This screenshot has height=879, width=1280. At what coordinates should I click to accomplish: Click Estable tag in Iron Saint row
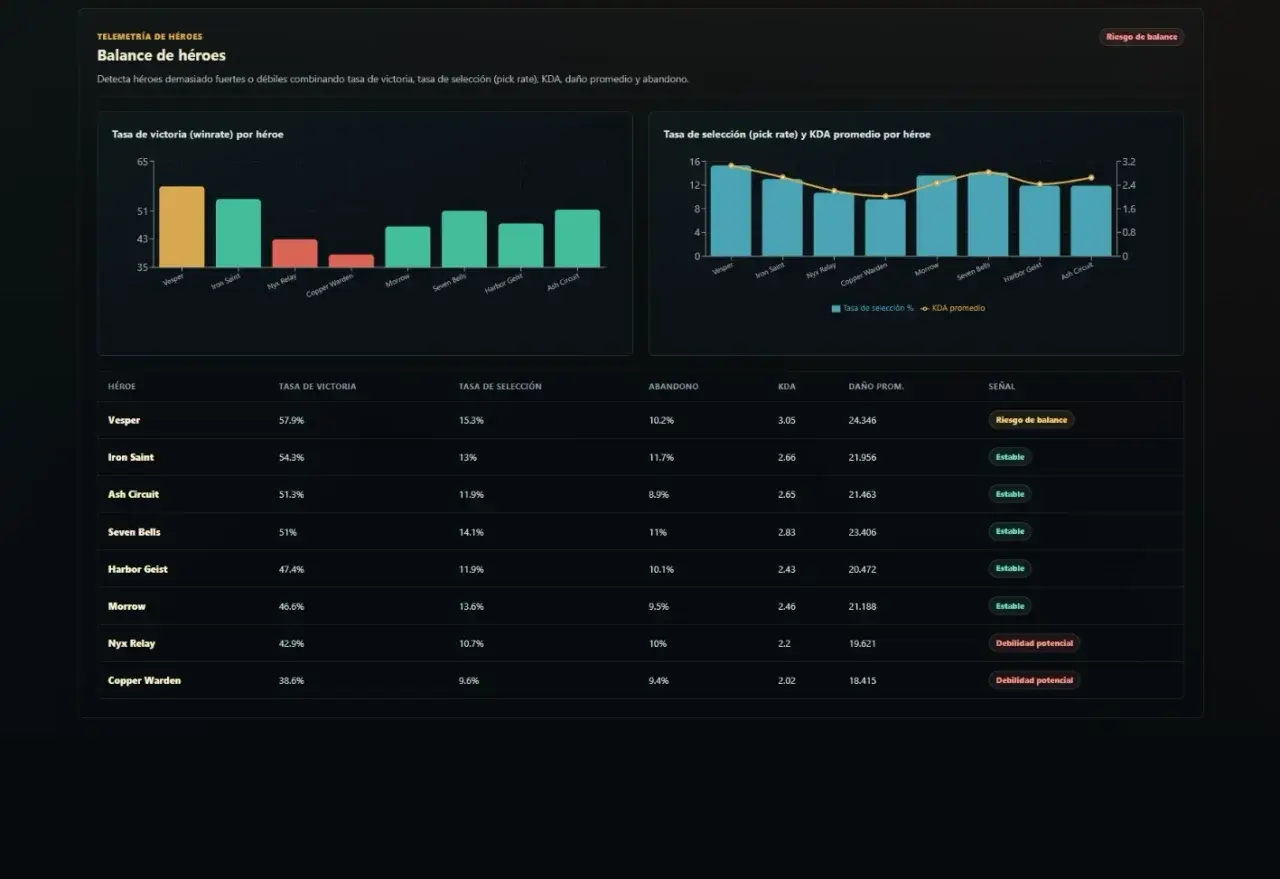pos(1010,457)
